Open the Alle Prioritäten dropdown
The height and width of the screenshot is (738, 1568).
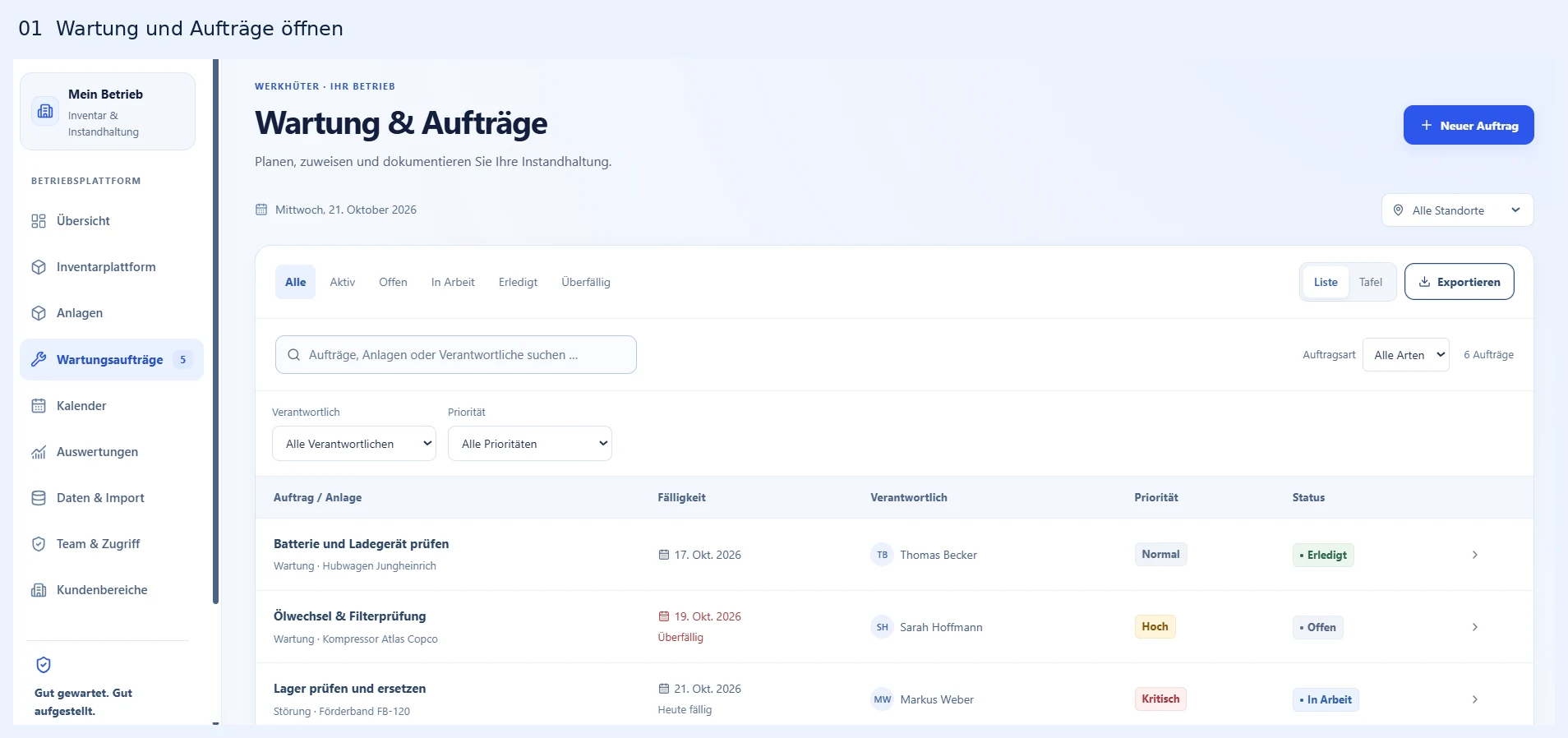530,444
